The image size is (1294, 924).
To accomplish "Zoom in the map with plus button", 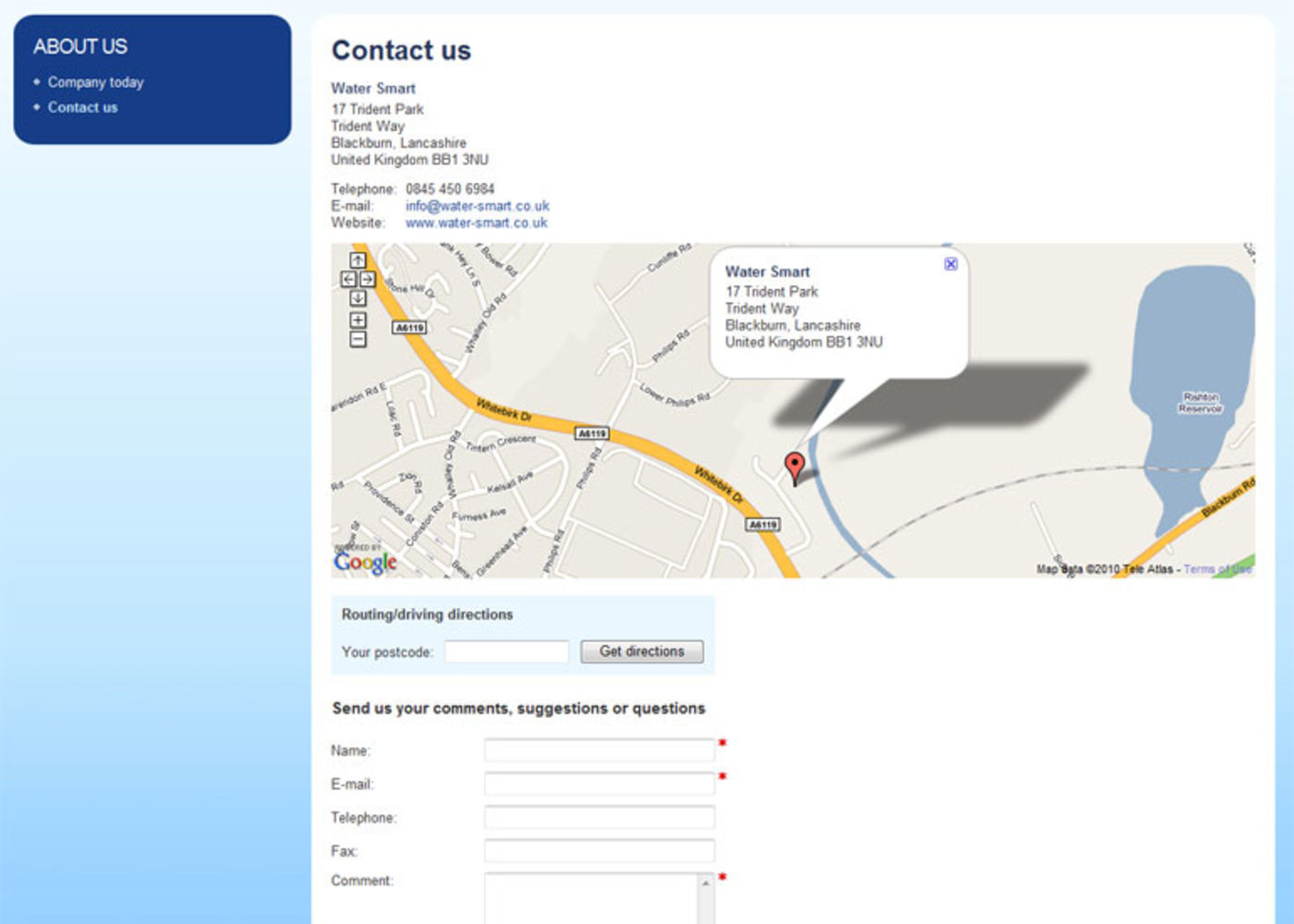I will [x=358, y=321].
